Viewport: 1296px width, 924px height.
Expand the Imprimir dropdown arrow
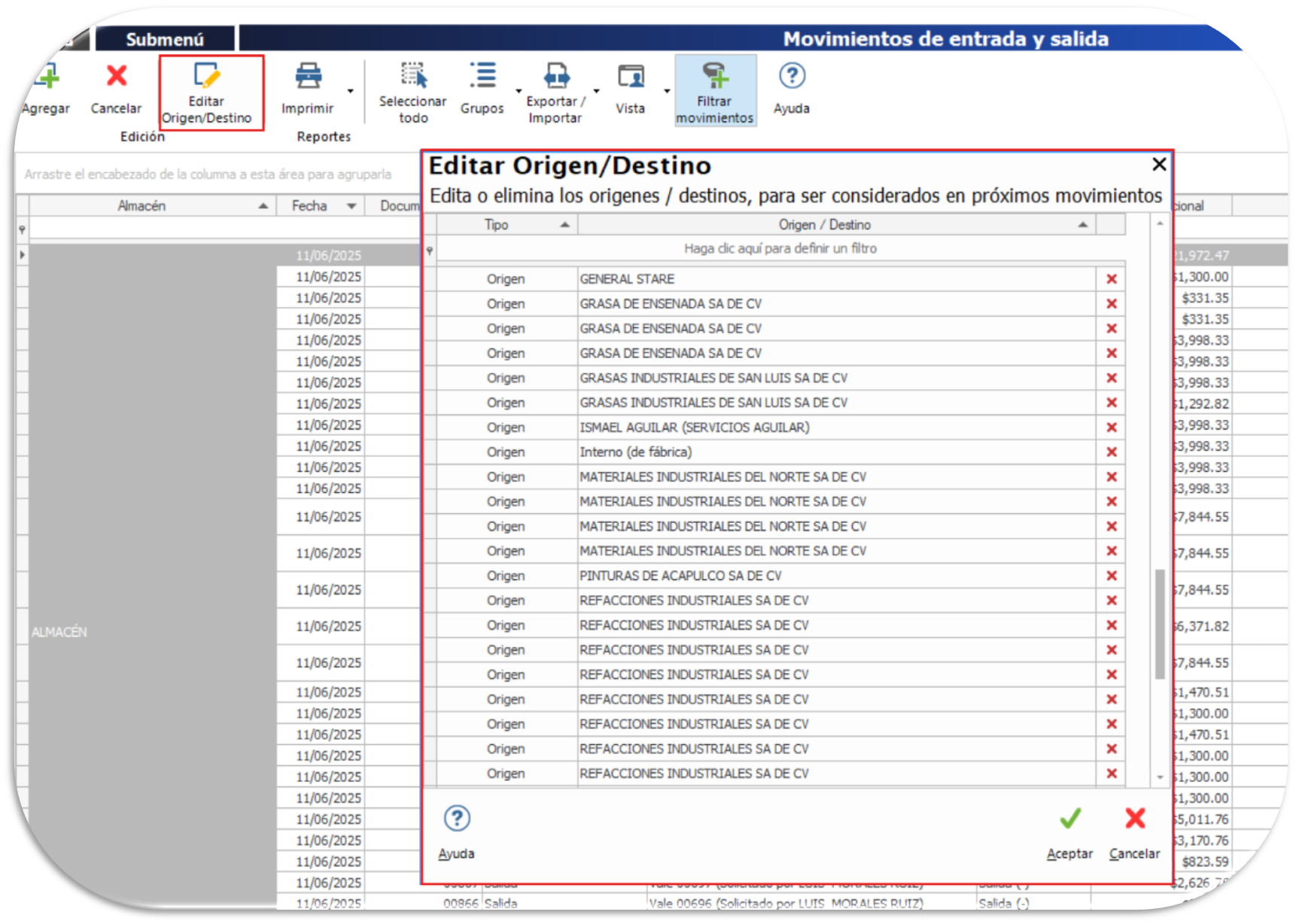coord(351,91)
